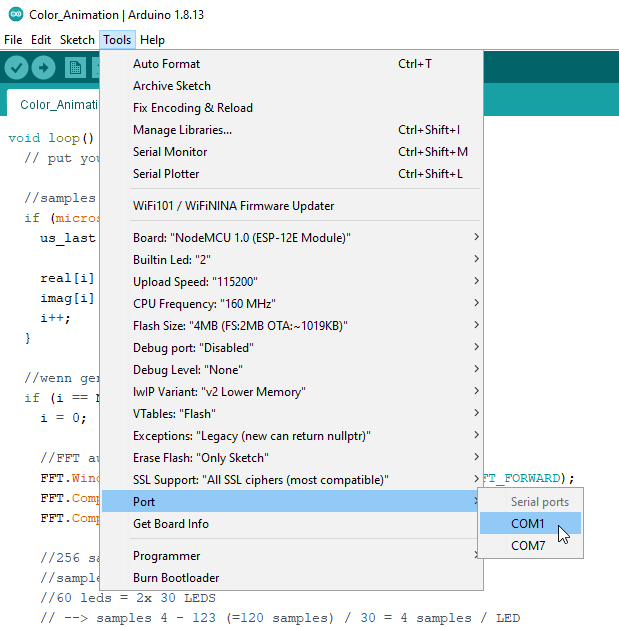Expand the VTables Flash submenu
Image resolution: width=619 pixels, height=628 pixels.
(291, 414)
